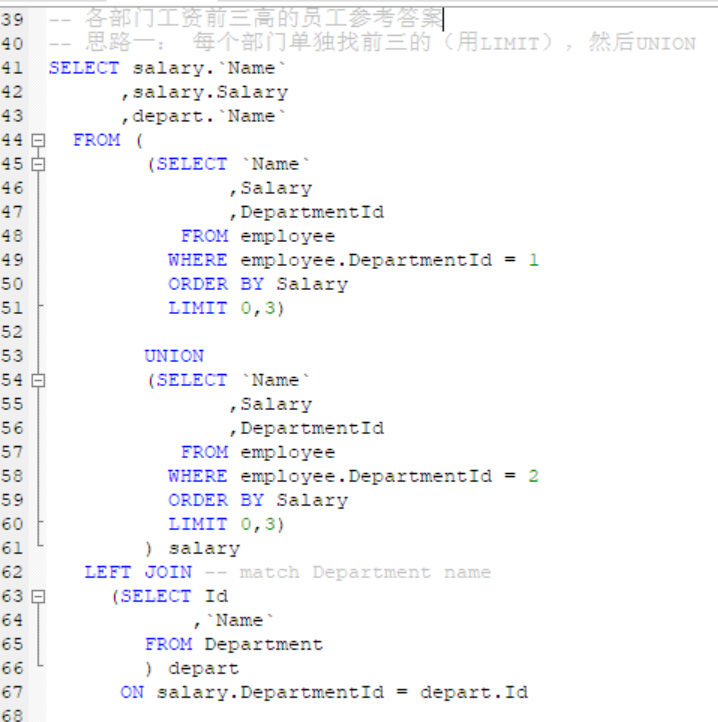Collapse the fold marker on line 63
Screen dimensions: 718x722
coord(38,597)
